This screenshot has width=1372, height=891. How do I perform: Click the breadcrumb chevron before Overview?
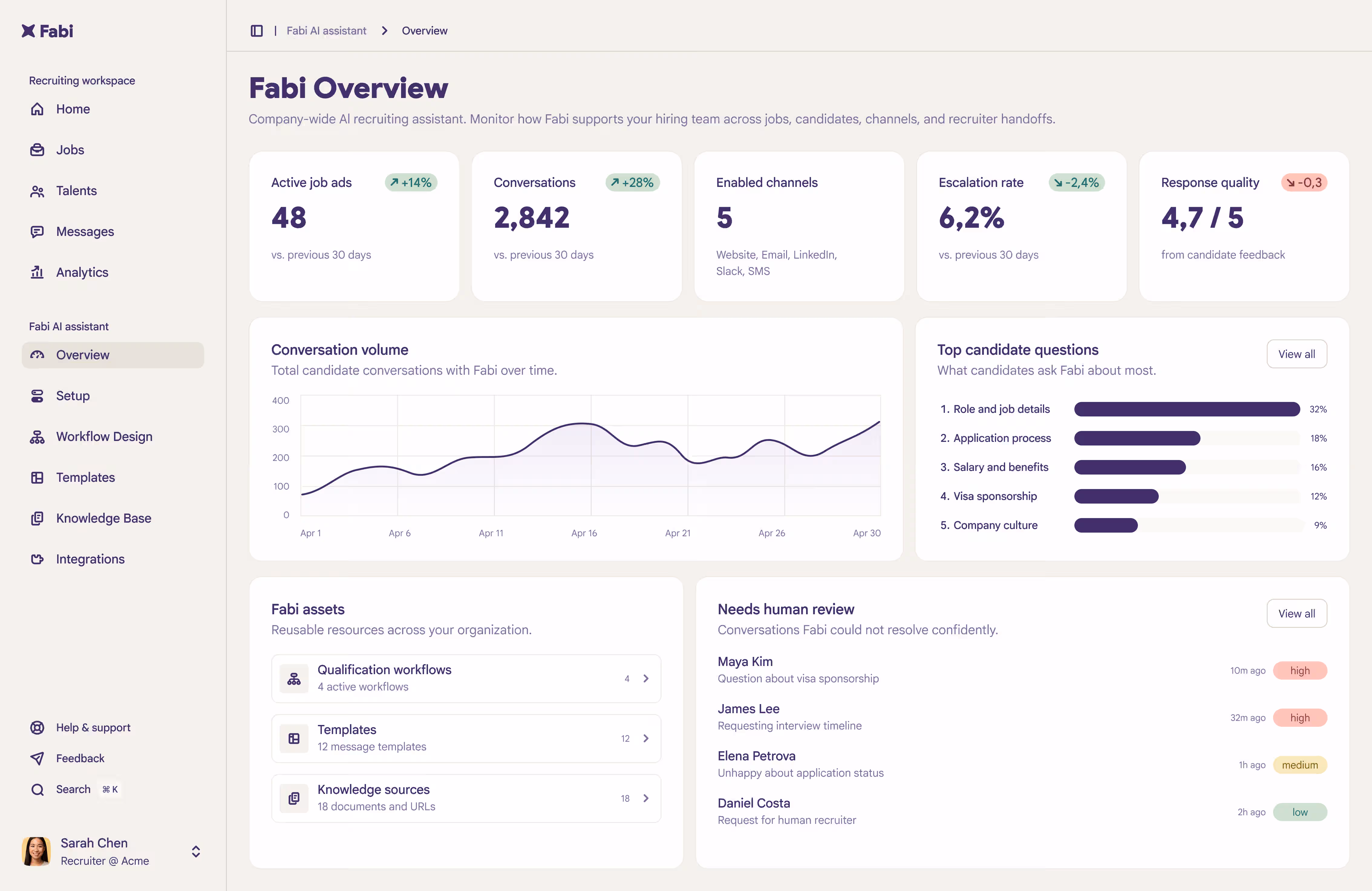[x=384, y=31]
